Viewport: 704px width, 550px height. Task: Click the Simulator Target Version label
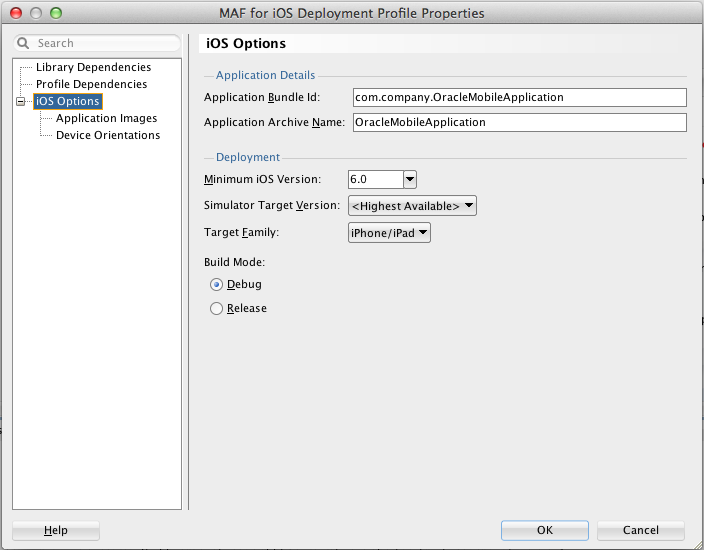[x=272, y=205]
